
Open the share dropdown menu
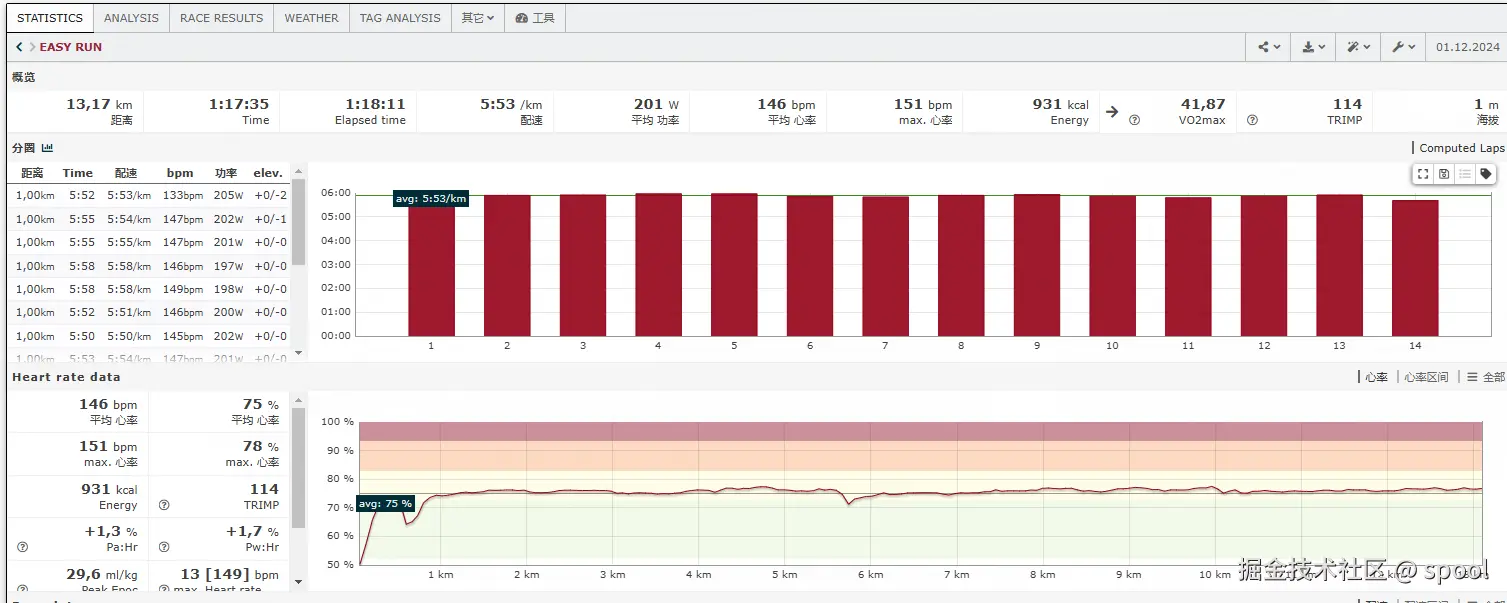pos(1269,47)
